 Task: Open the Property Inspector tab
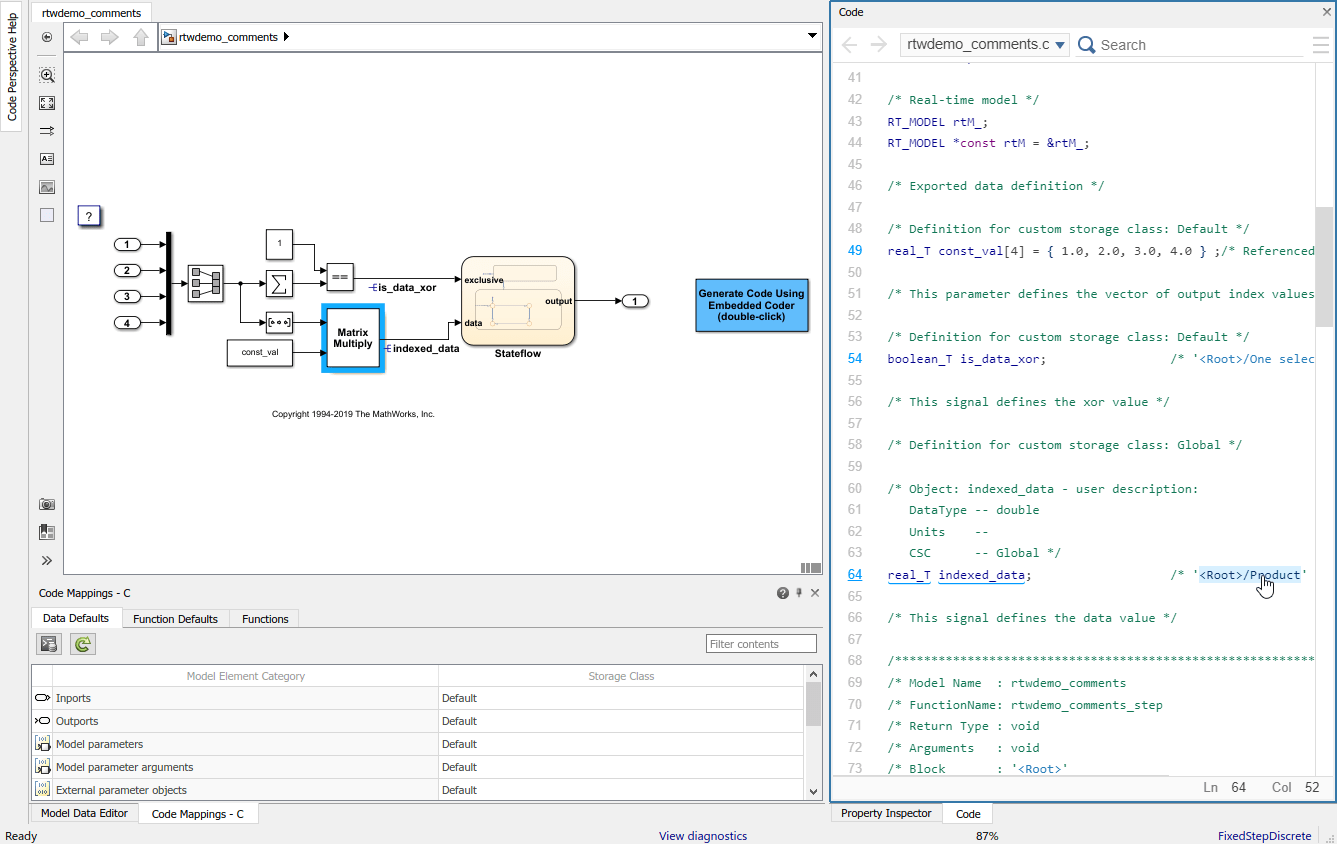coord(886,813)
